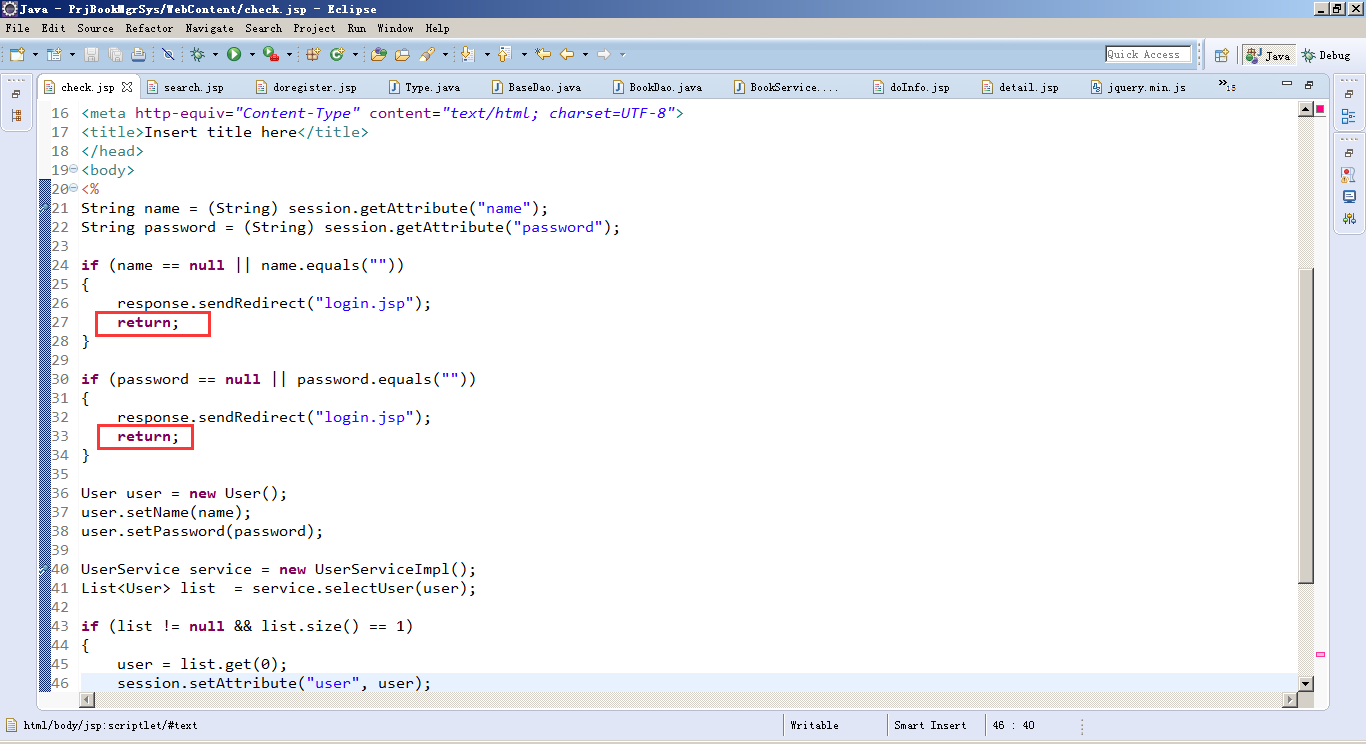This screenshot has height=744, width=1366.
Task: Open the Search icon in the toolbar
Action: [428, 54]
